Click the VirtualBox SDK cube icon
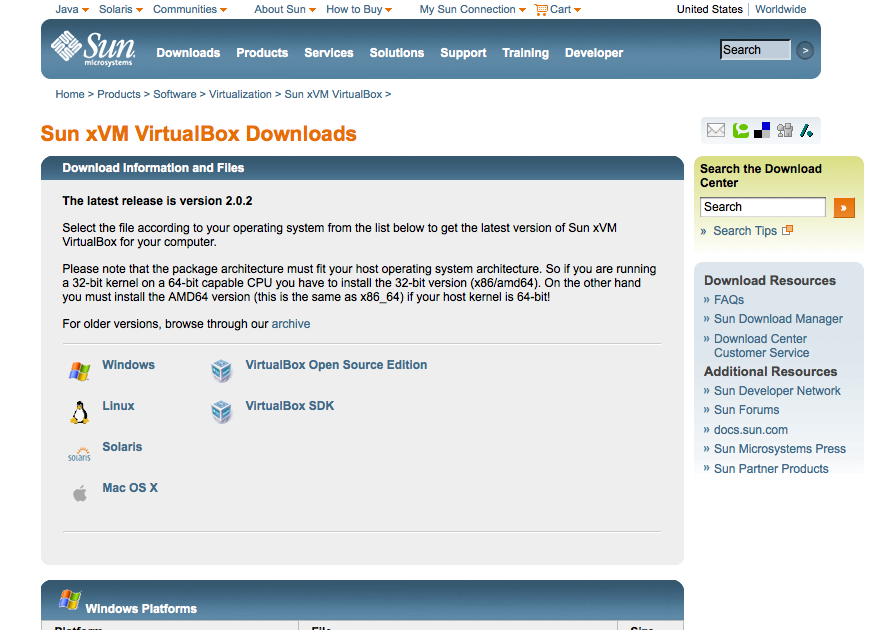 [221, 412]
